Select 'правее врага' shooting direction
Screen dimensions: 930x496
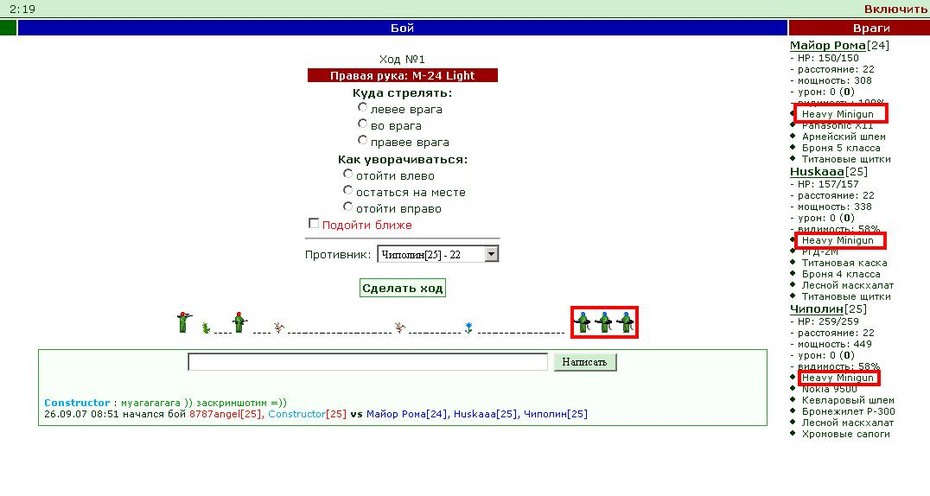point(362,141)
